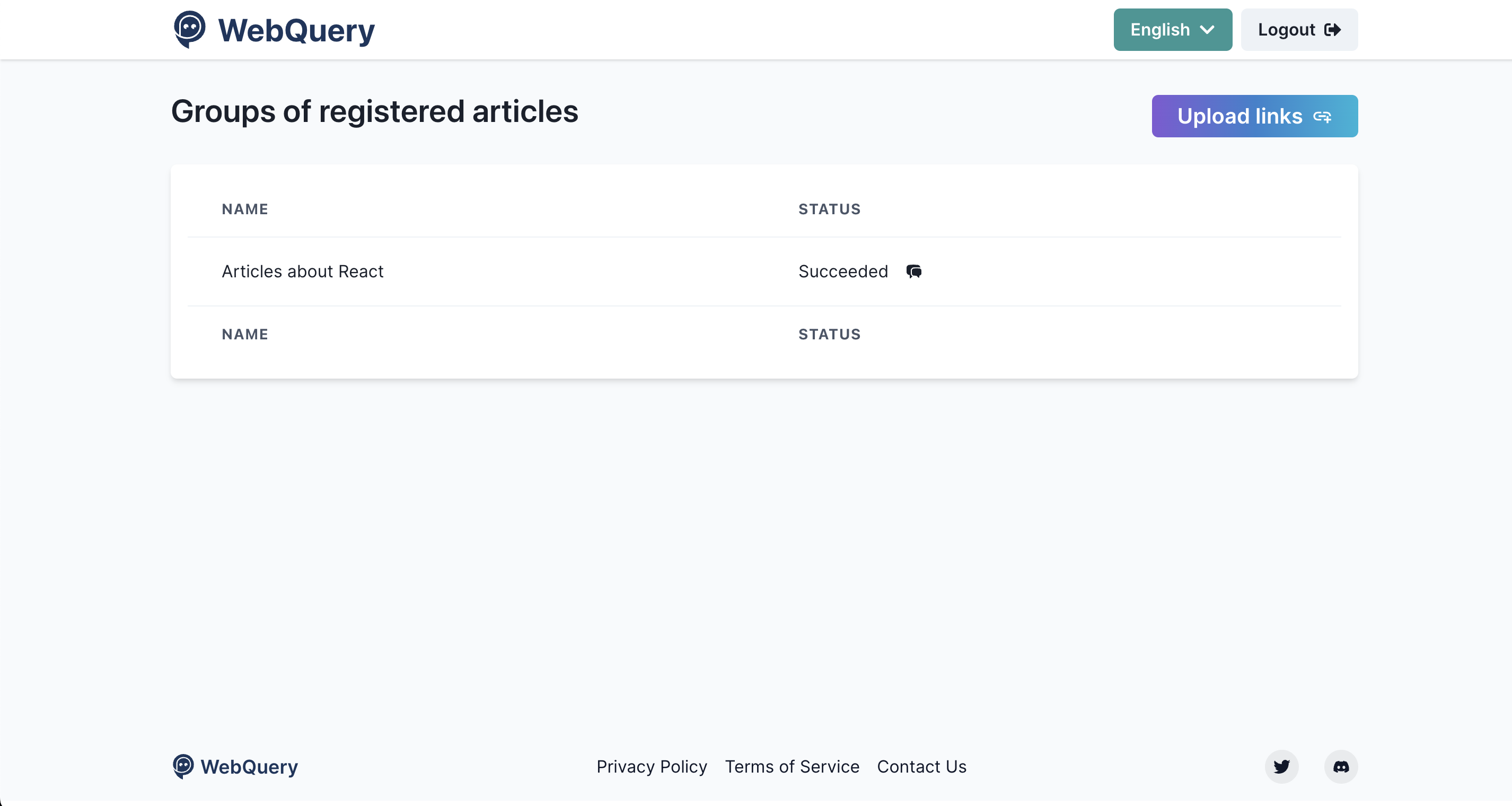This screenshot has height=806, width=1512.
Task: Open the Discord icon in the footer
Action: click(1341, 767)
